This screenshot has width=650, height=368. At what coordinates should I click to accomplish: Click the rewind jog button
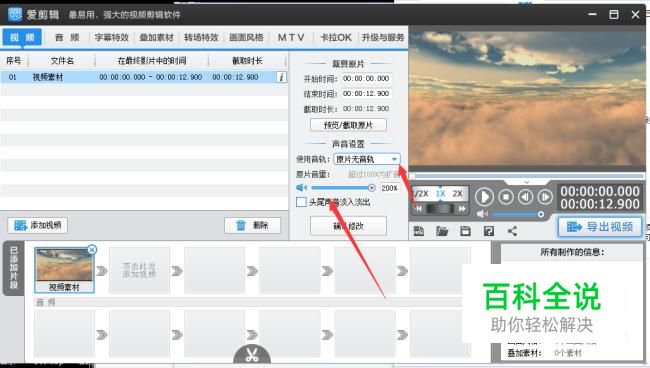click(x=419, y=209)
